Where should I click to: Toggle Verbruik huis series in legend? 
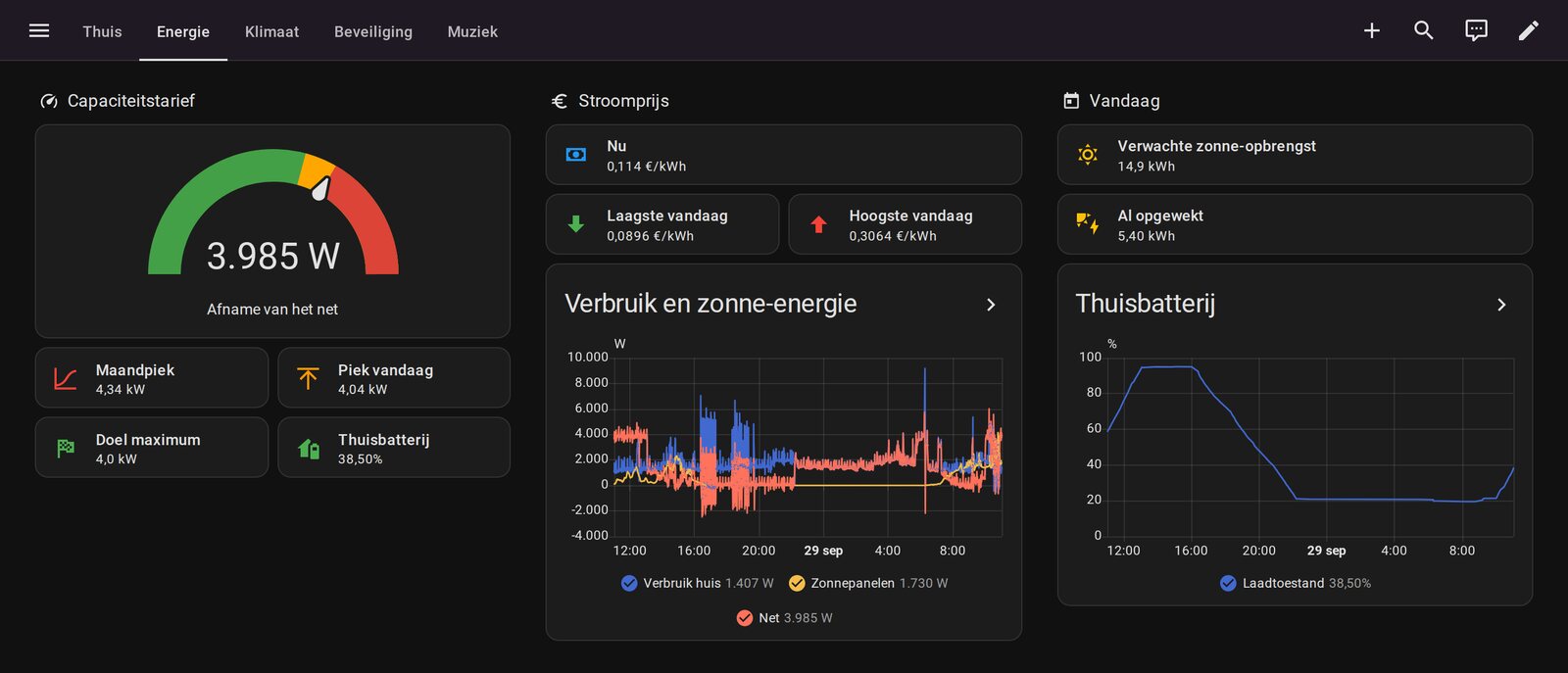(x=697, y=583)
